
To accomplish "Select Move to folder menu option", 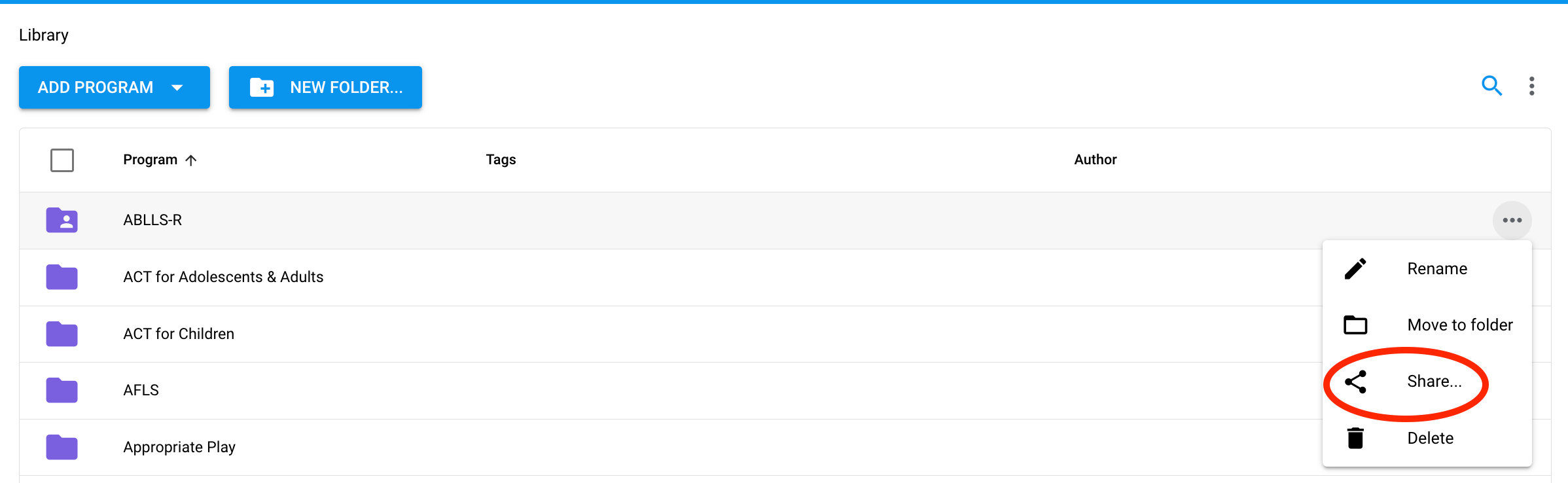I will coord(1459,325).
